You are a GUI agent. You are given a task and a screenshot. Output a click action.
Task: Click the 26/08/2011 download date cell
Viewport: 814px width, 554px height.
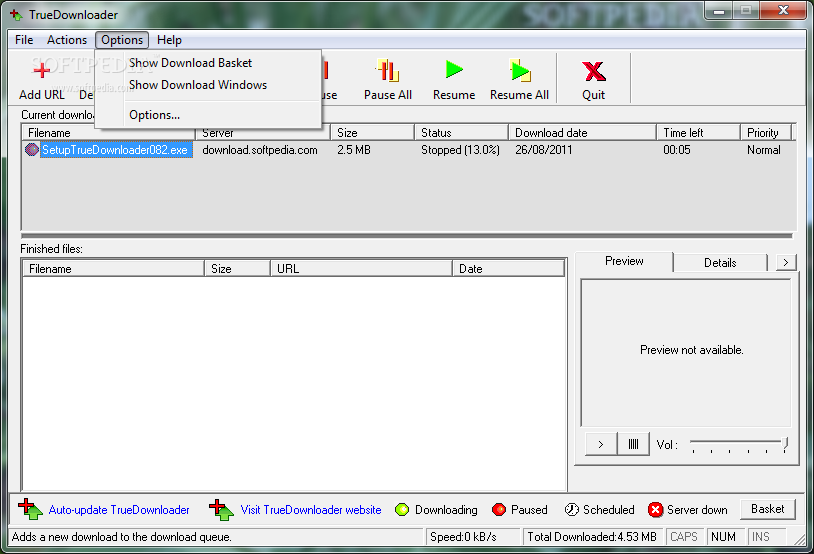coord(544,150)
